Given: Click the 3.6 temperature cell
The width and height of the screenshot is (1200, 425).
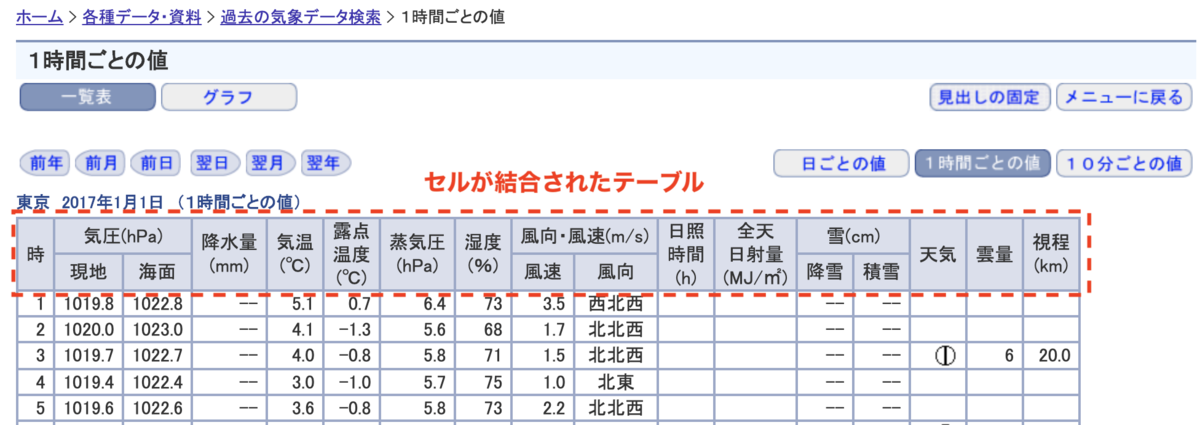Looking at the screenshot, I should [295, 407].
